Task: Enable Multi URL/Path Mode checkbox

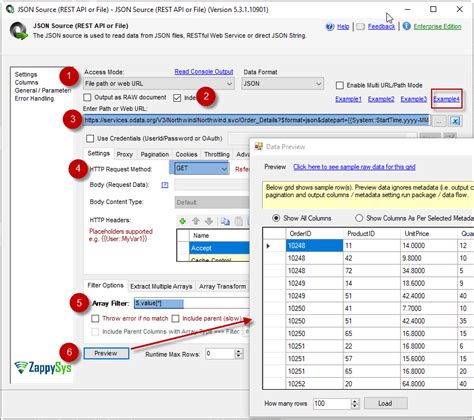Action: [x=340, y=85]
